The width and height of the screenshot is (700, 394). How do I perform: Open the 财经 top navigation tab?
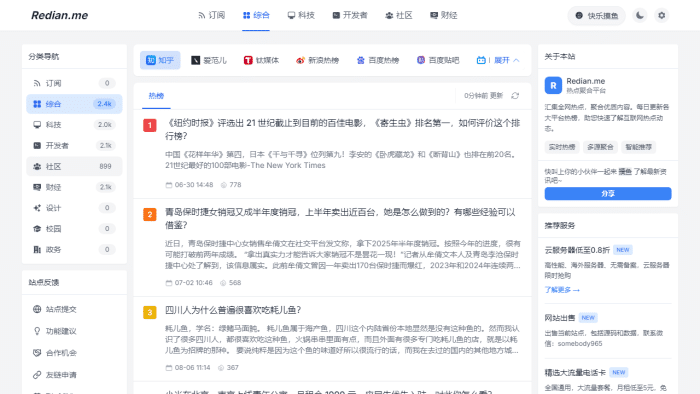[x=443, y=15]
